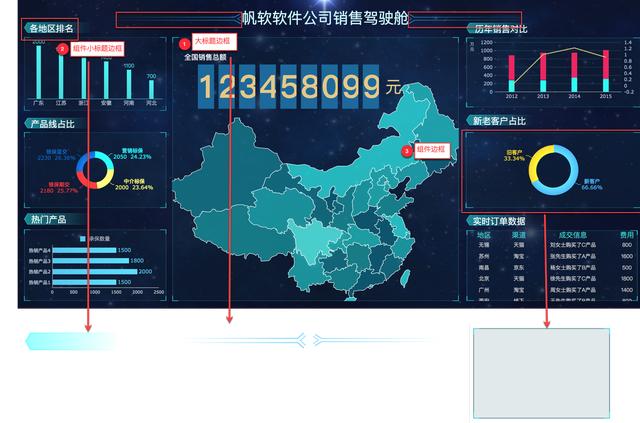Click the 旧客户 33.34% label
Image resolution: width=640 pixels, height=423 pixels.
(514, 156)
